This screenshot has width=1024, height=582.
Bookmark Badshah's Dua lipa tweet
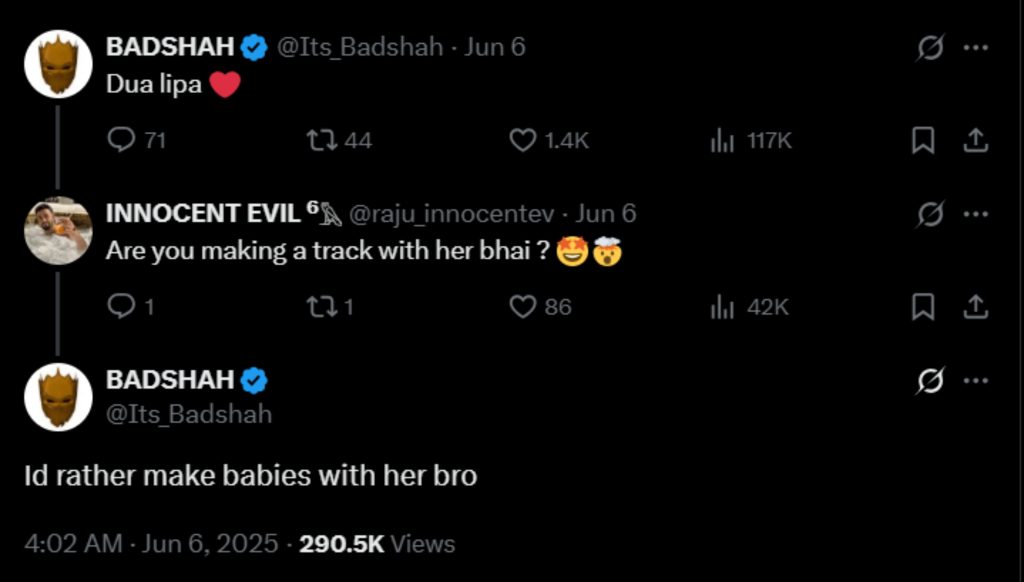click(x=923, y=141)
